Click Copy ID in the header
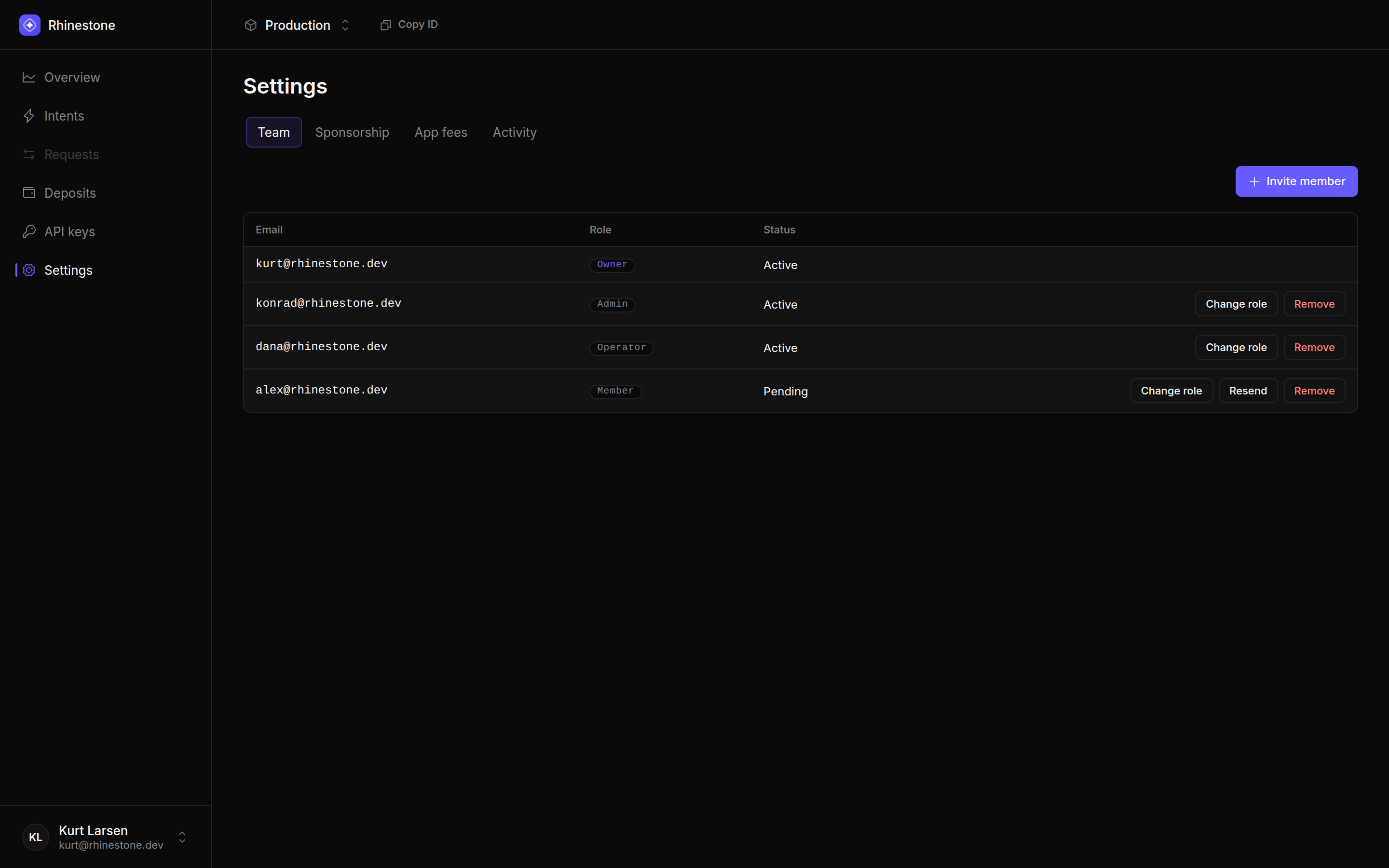Viewport: 1389px width, 868px height. click(x=409, y=25)
